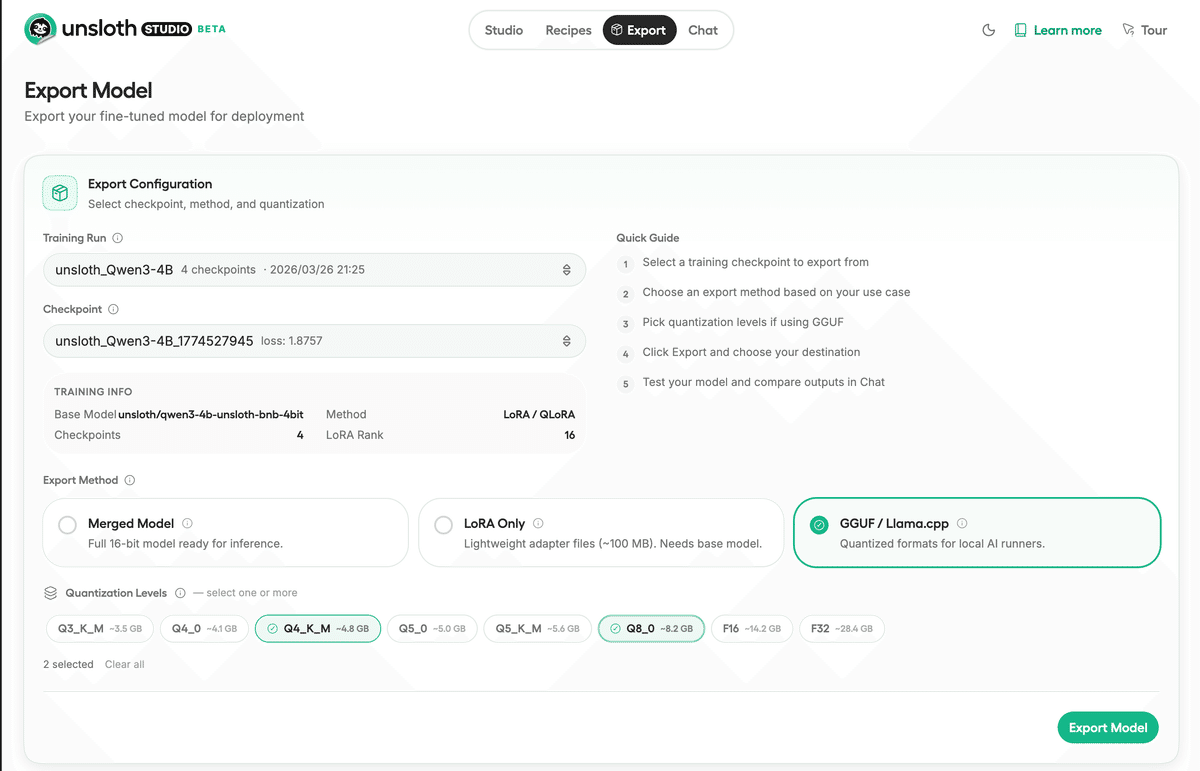Switch to the Studio tab
1200x771 pixels.
click(504, 30)
